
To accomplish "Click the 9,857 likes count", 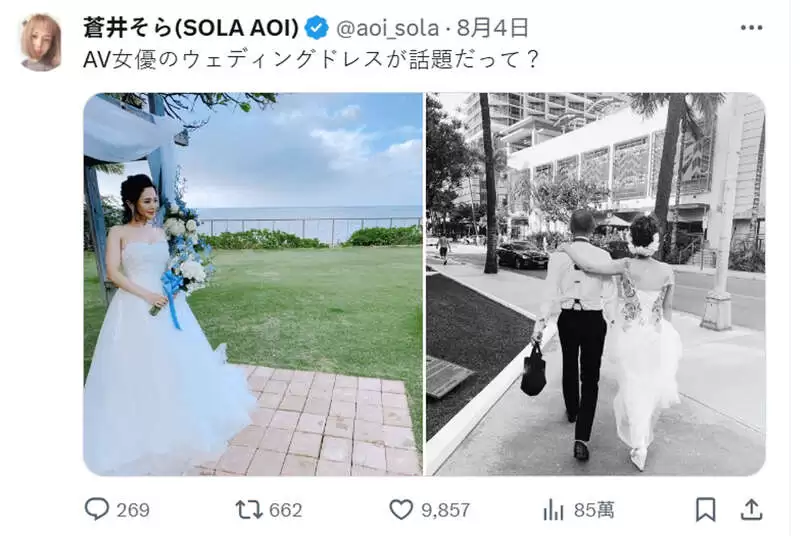I will coord(445,510).
